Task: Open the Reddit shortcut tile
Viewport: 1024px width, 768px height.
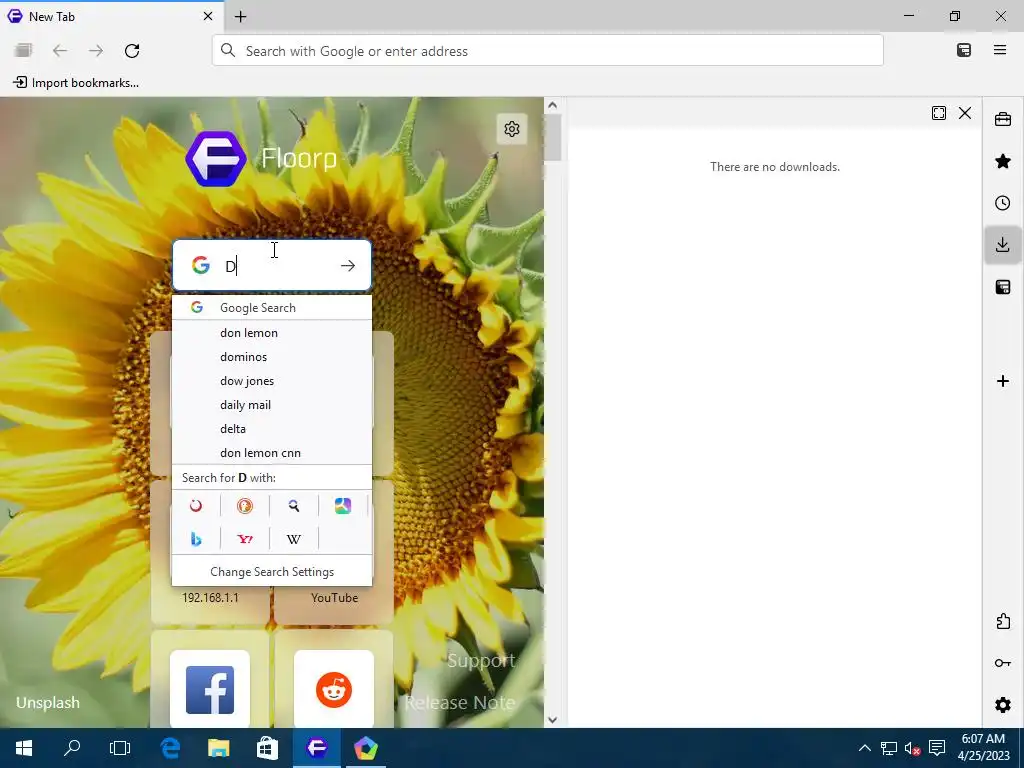Action: tap(334, 689)
